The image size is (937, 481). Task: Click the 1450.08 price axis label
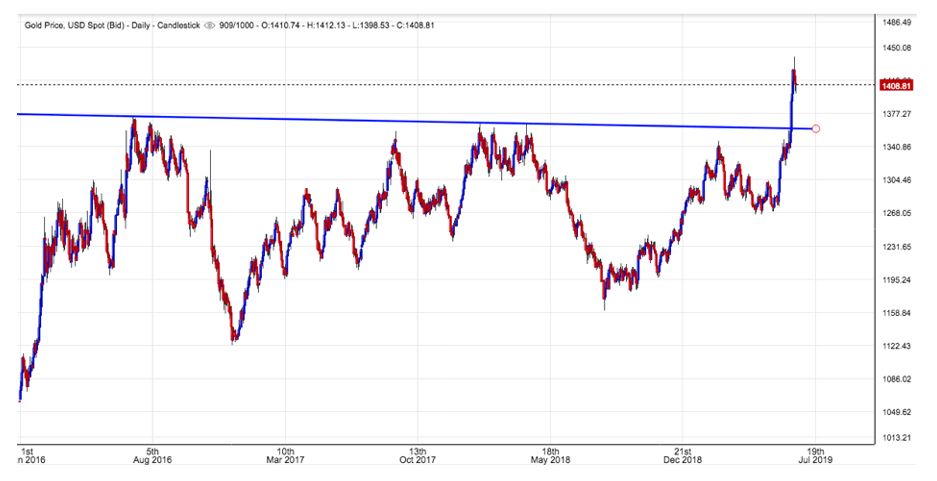tap(895, 48)
